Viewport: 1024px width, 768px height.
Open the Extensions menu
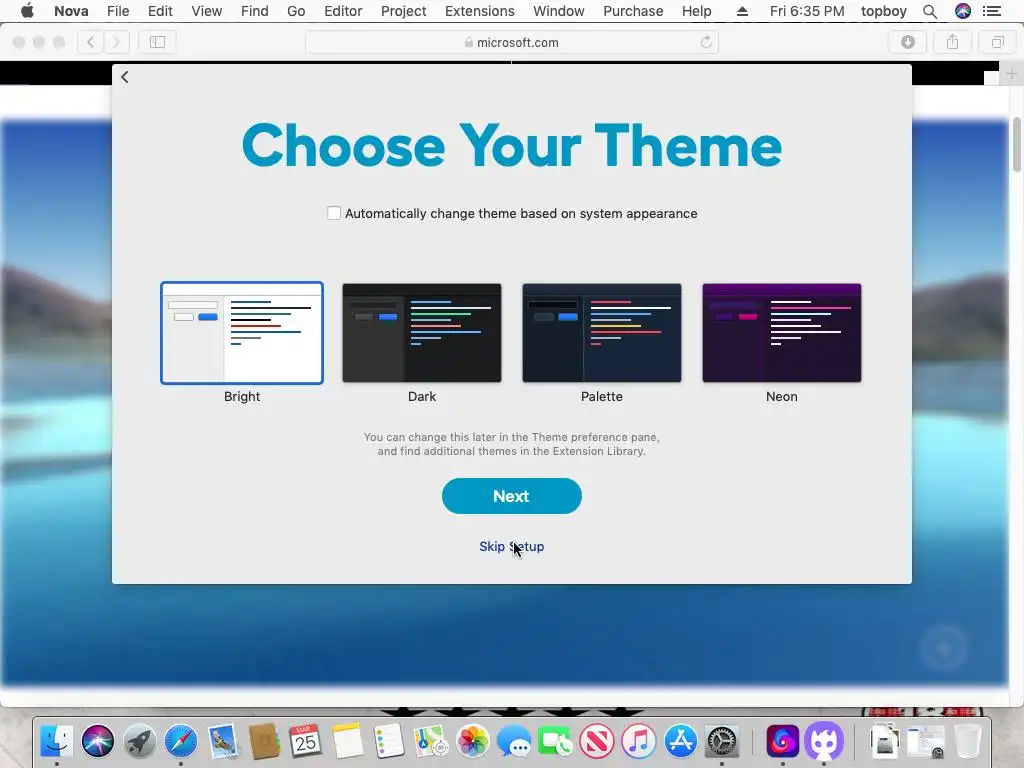pyautogui.click(x=479, y=11)
